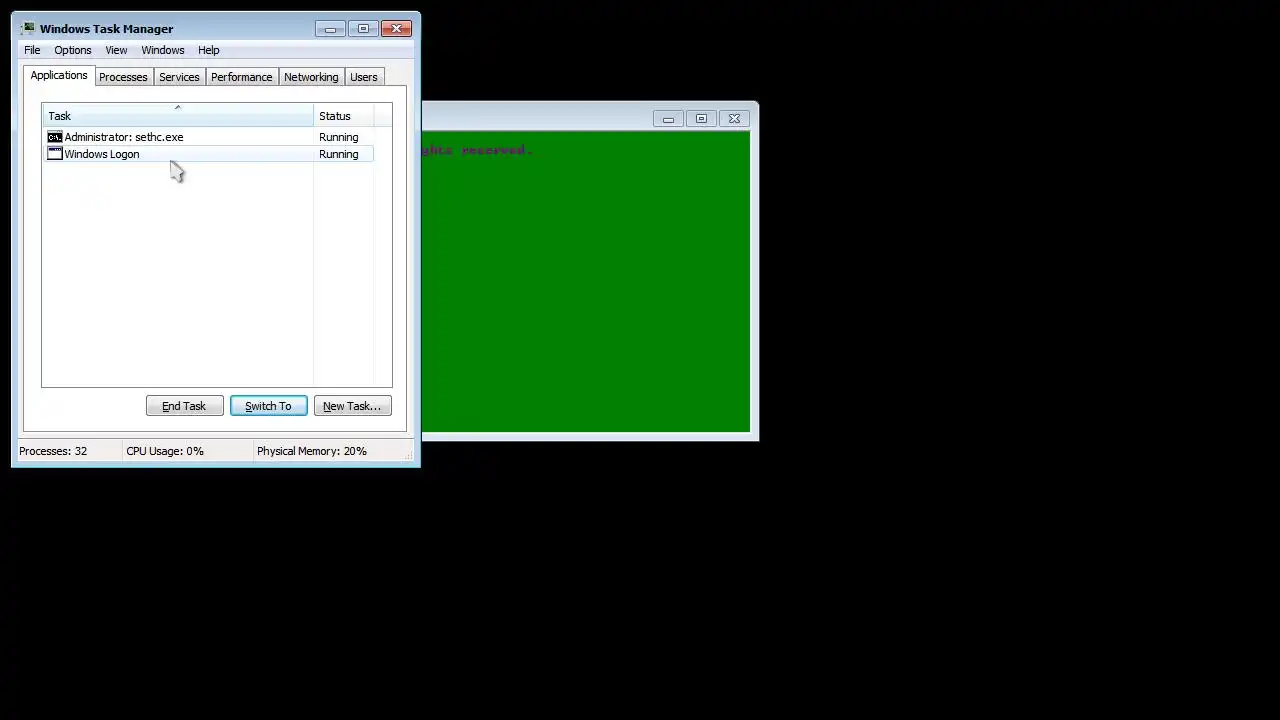Click Running status of sethc.exe
Screen dimensions: 1280x720
tap(338, 137)
